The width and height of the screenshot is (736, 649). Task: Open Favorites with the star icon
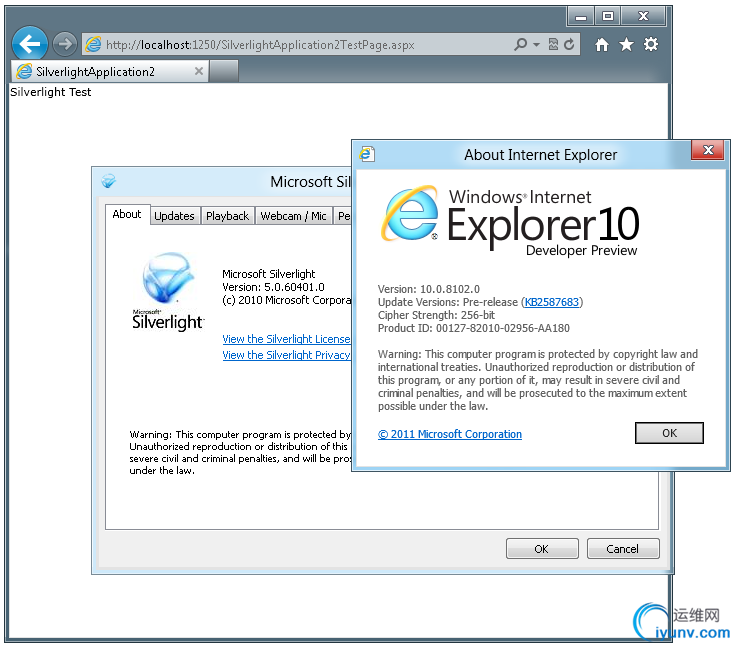point(626,45)
